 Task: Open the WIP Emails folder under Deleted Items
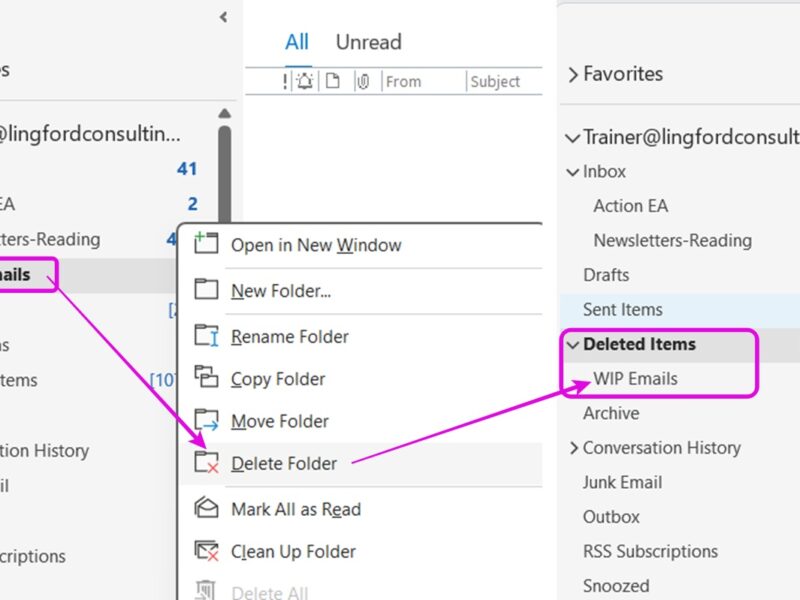[x=635, y=379]
